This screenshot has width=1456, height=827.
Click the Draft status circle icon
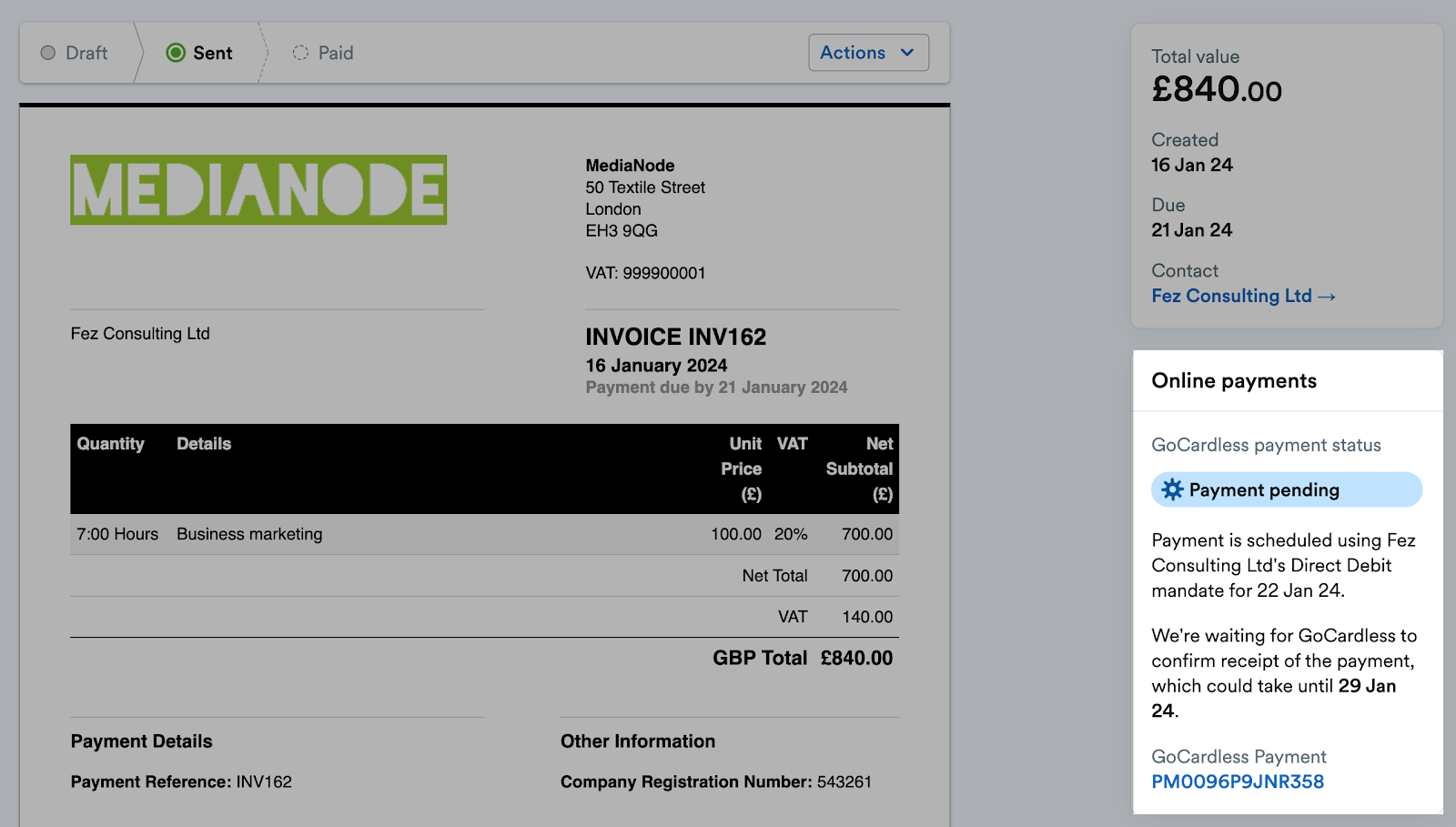tap(48, 53)
